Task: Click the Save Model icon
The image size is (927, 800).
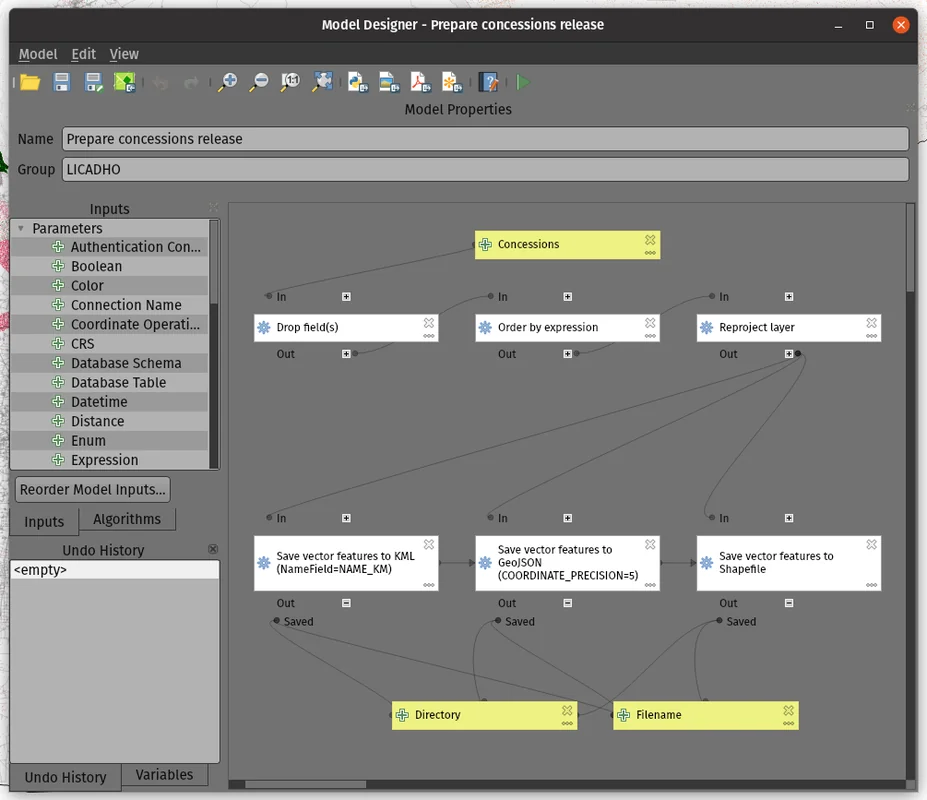Action: pos(61,82)
